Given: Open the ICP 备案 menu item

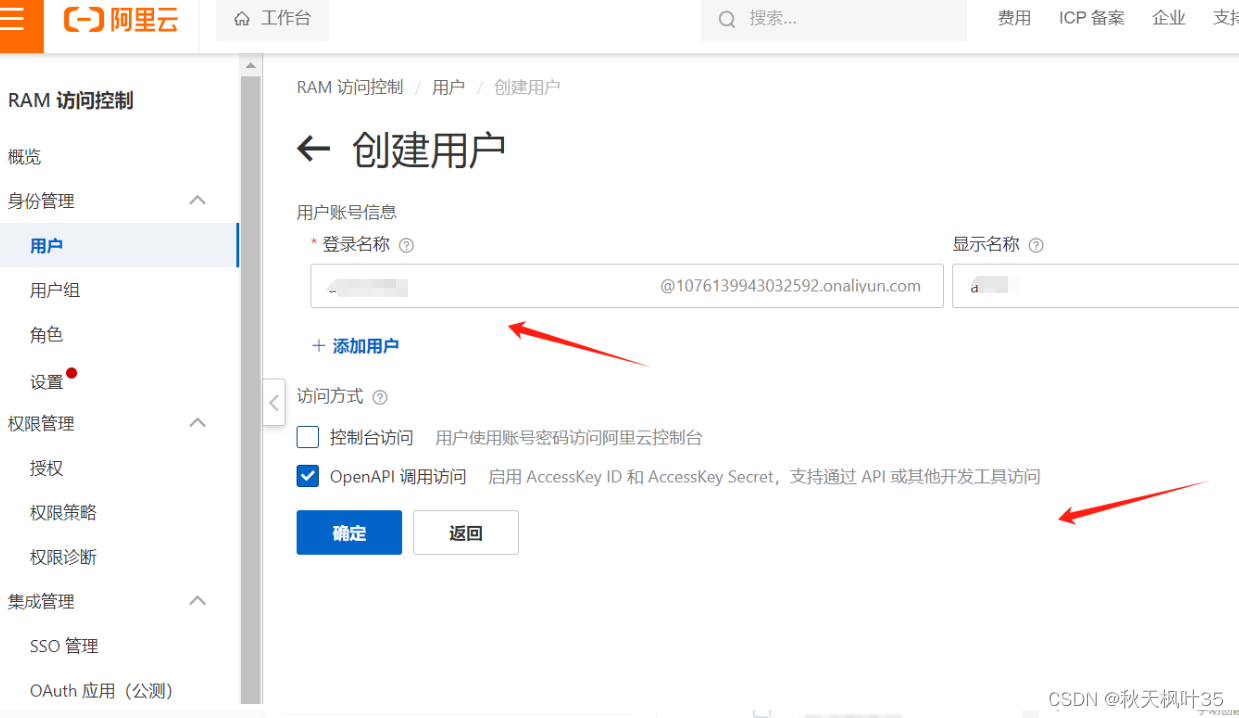Looking at the screenshot, I should click(x=1091, y=17).
